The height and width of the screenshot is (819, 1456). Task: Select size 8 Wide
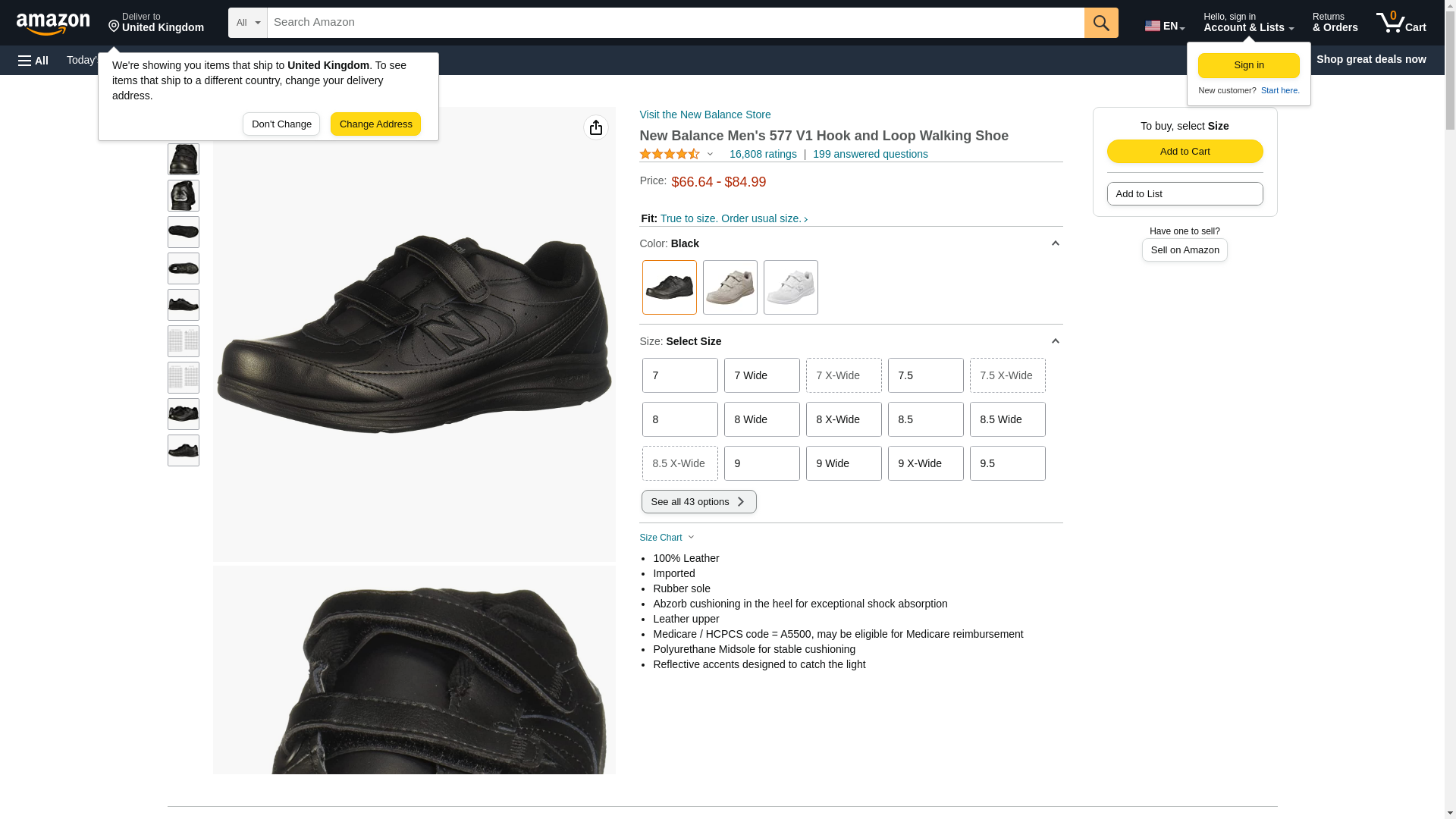[x=761, y=419]
